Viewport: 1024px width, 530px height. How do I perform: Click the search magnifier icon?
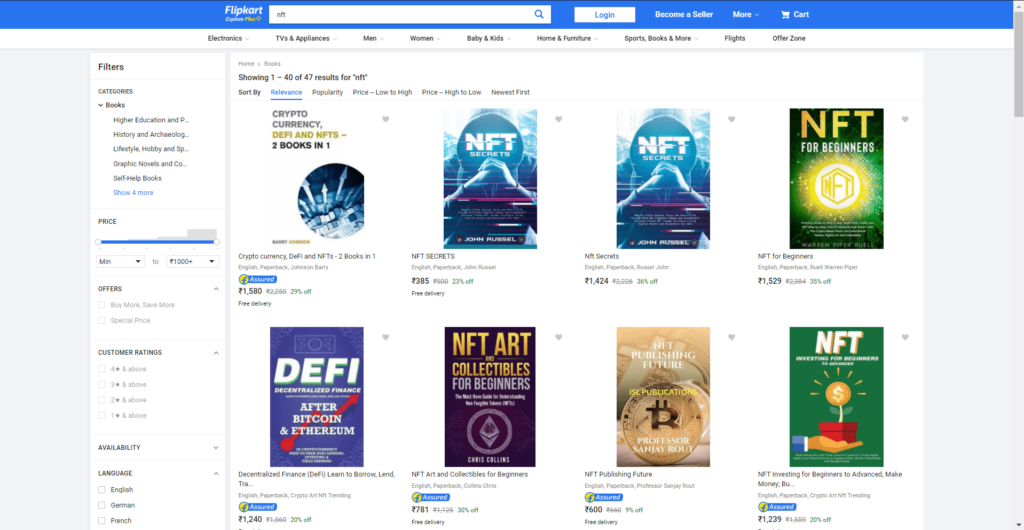[539, 14]
